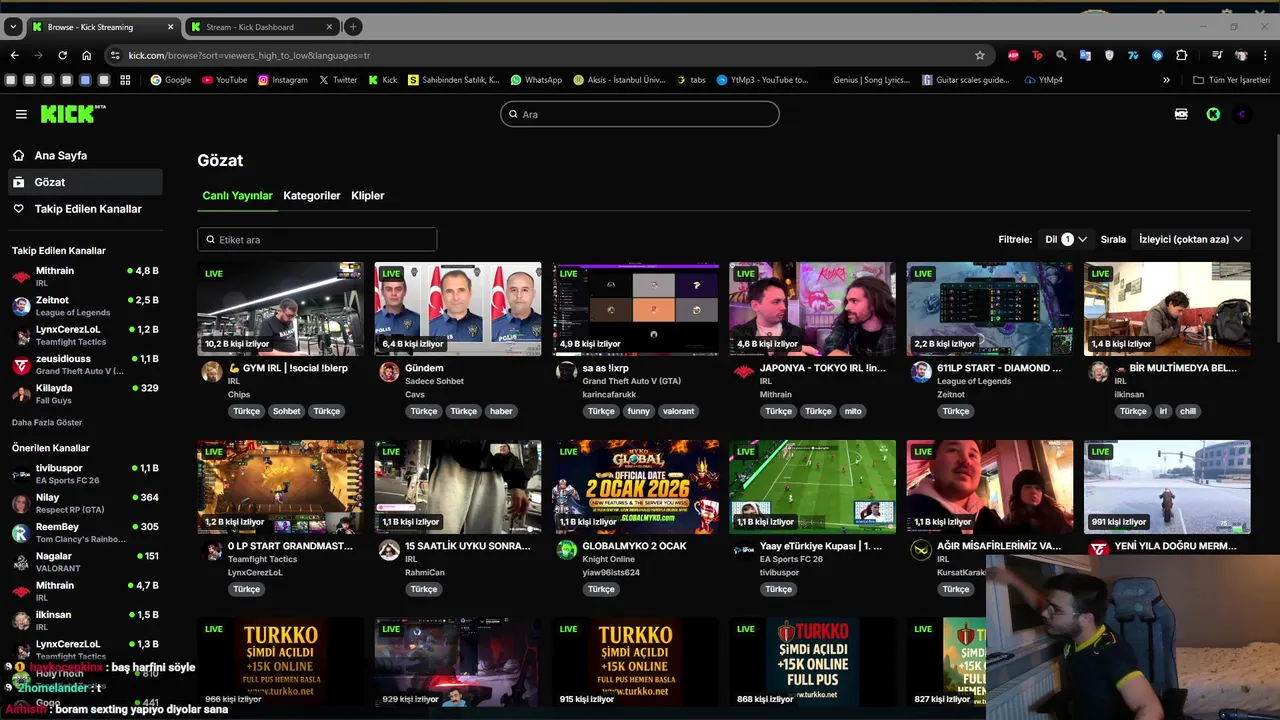Click the Sohbet tag under GYM IRL

pos(286,411)
